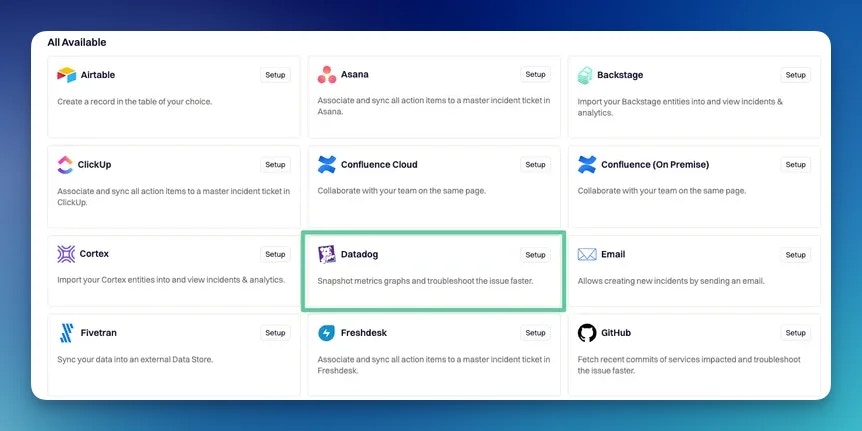Click the Email envelope icon
Image resolution: width=862 pixels, height=431 pixels.
(587, 255)
